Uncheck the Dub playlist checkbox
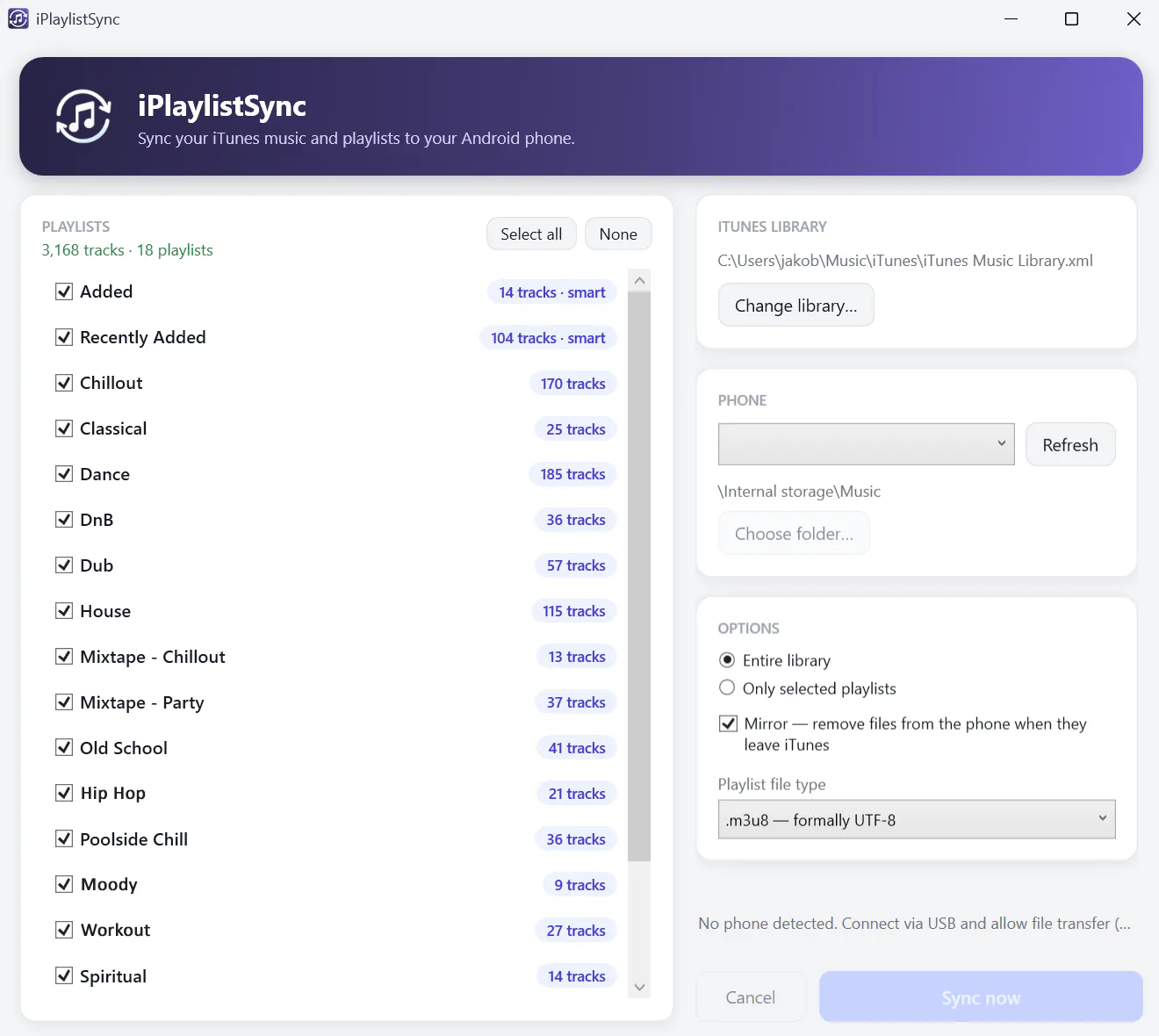This screenshot has height=1036, width=1159. point(64,565)
